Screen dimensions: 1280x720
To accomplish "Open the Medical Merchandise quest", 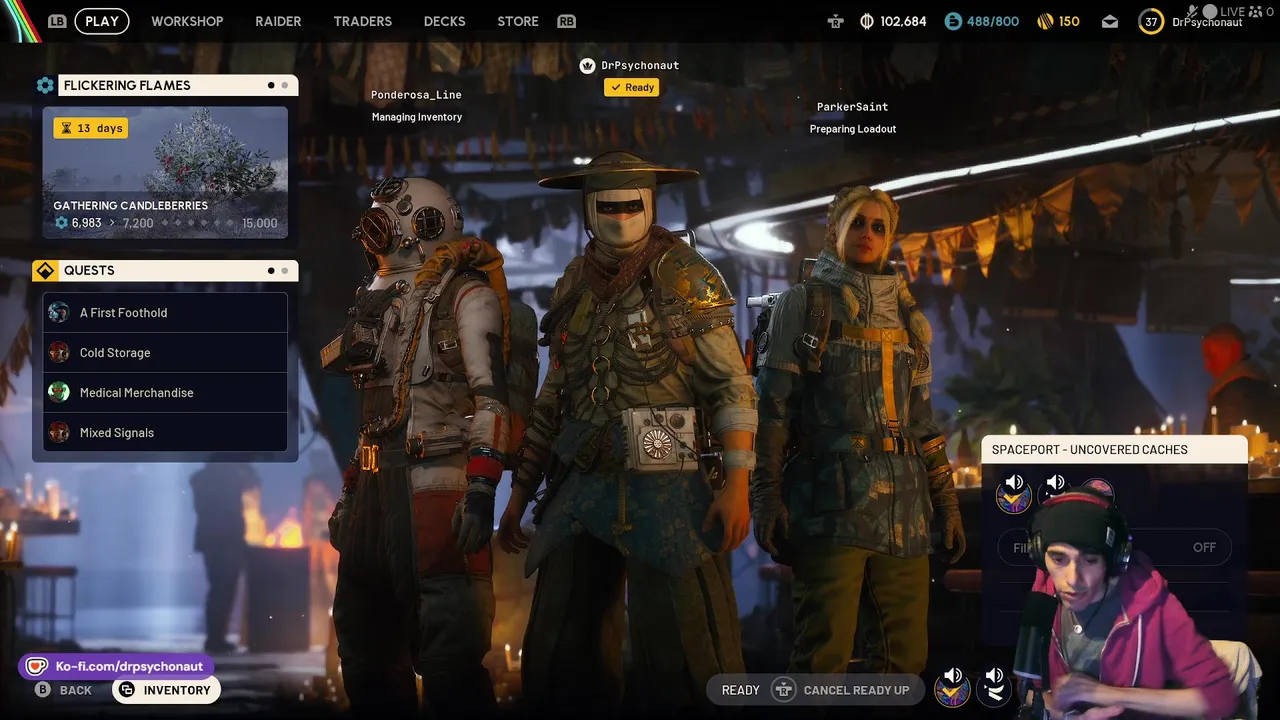I will coord(165,392).
